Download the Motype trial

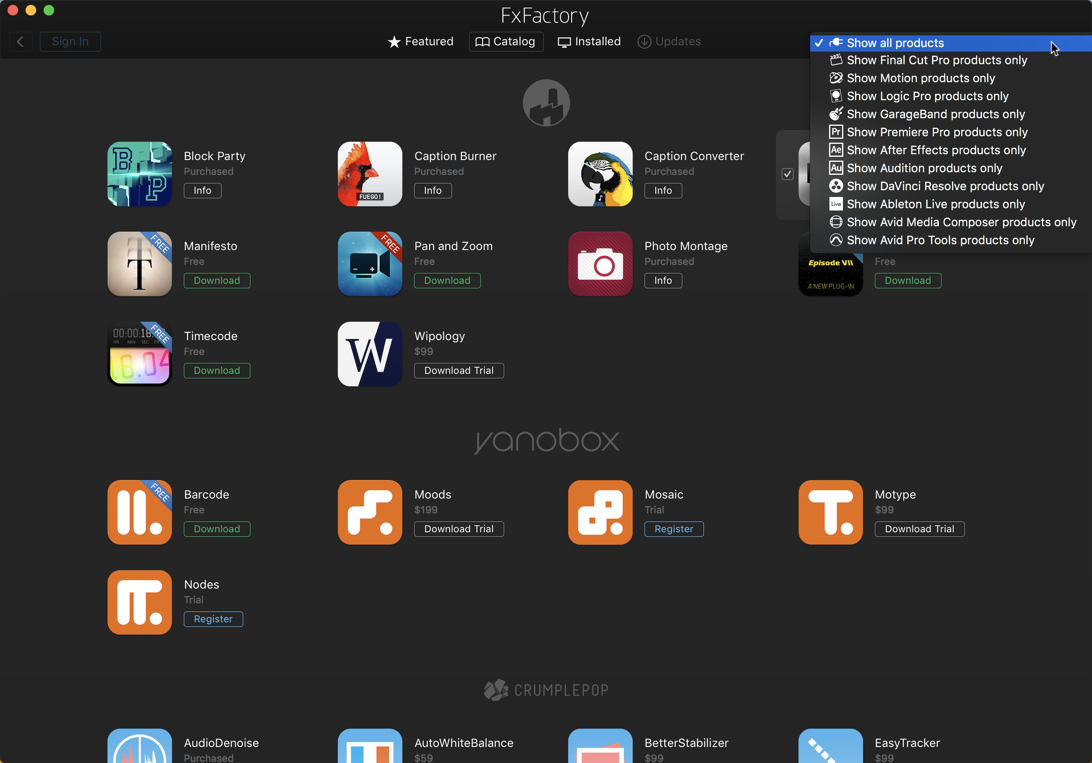coord(919,529)
